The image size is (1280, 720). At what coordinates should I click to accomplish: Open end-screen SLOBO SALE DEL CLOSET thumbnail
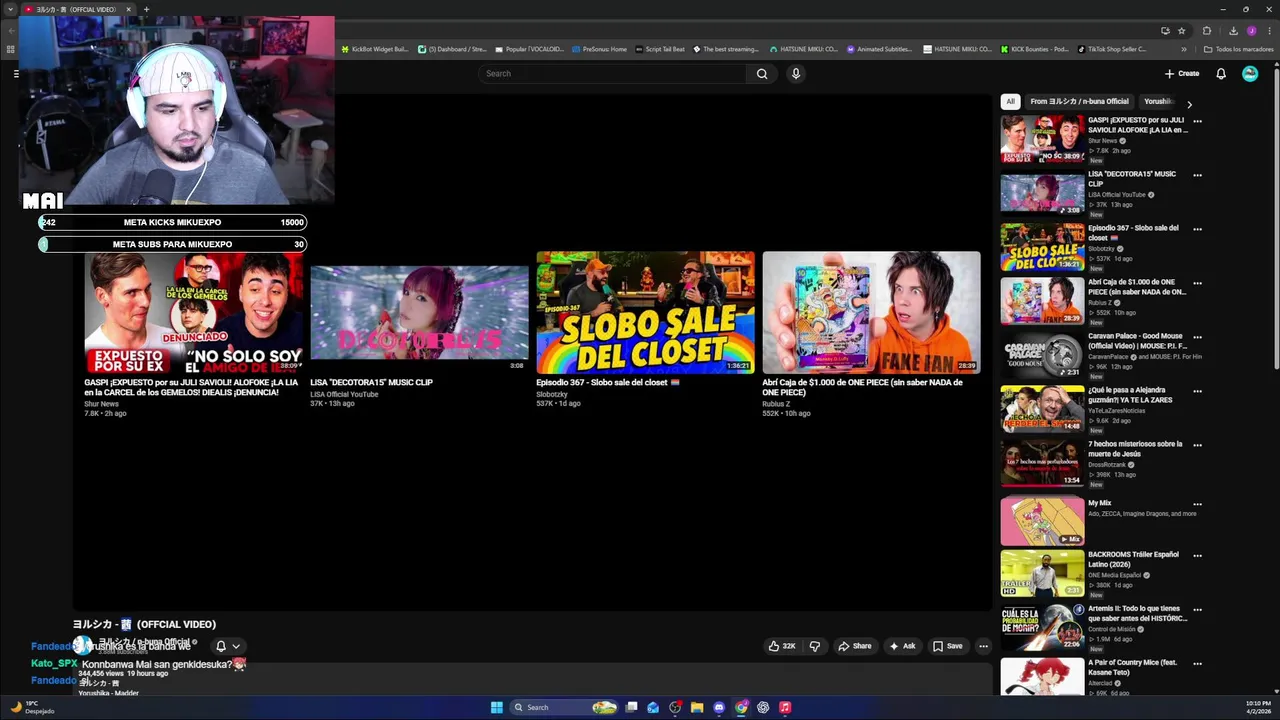click(x=645, y=312)
